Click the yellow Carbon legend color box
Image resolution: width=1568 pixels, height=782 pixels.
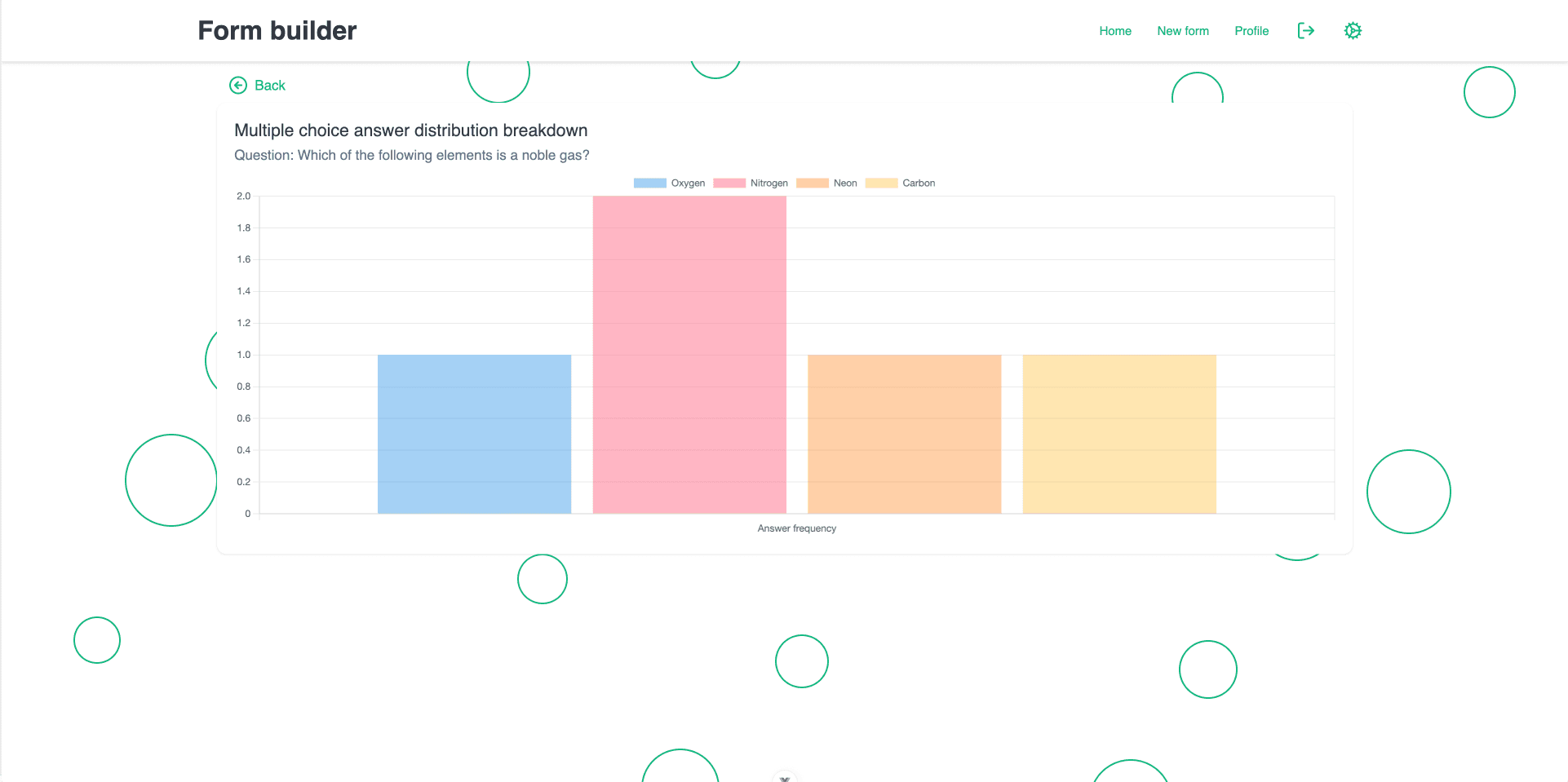(x=881, y=183)
